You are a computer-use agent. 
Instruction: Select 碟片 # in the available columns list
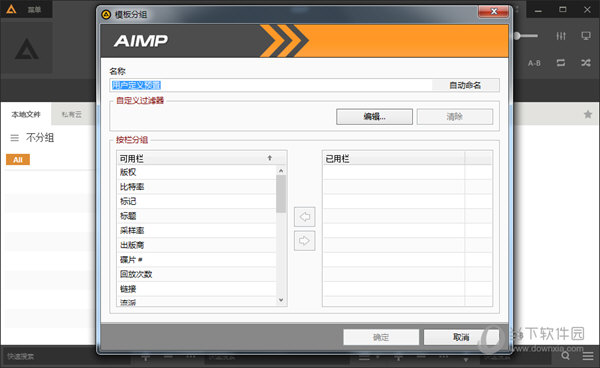[x=196, y=259]
